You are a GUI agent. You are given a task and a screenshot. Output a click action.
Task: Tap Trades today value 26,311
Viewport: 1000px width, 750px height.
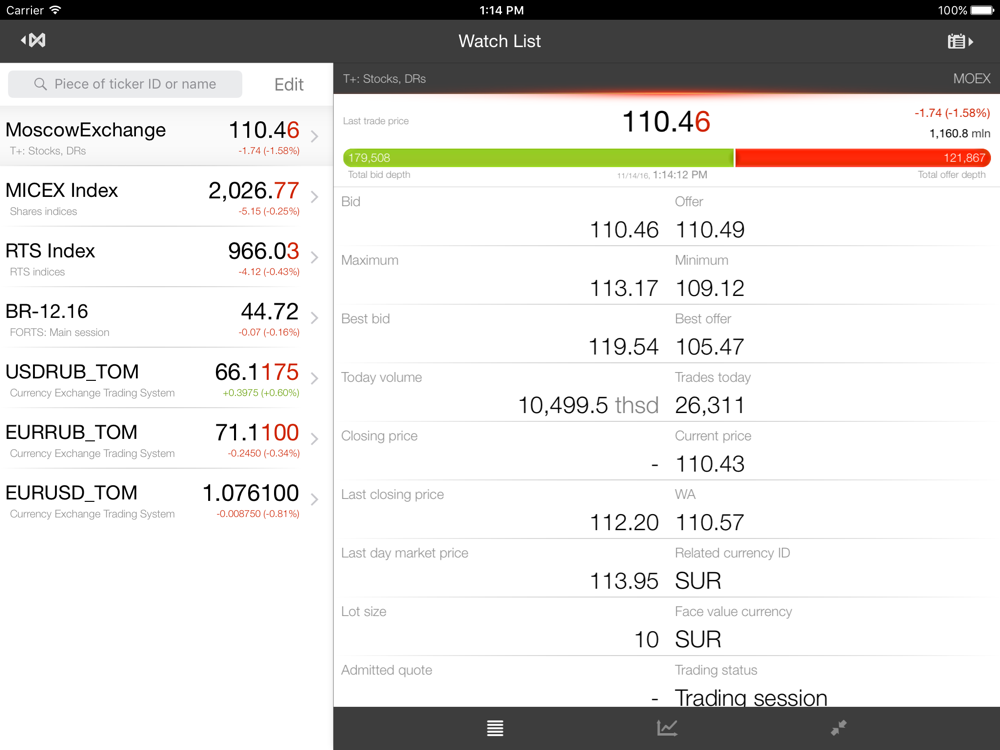click(710, 406)
